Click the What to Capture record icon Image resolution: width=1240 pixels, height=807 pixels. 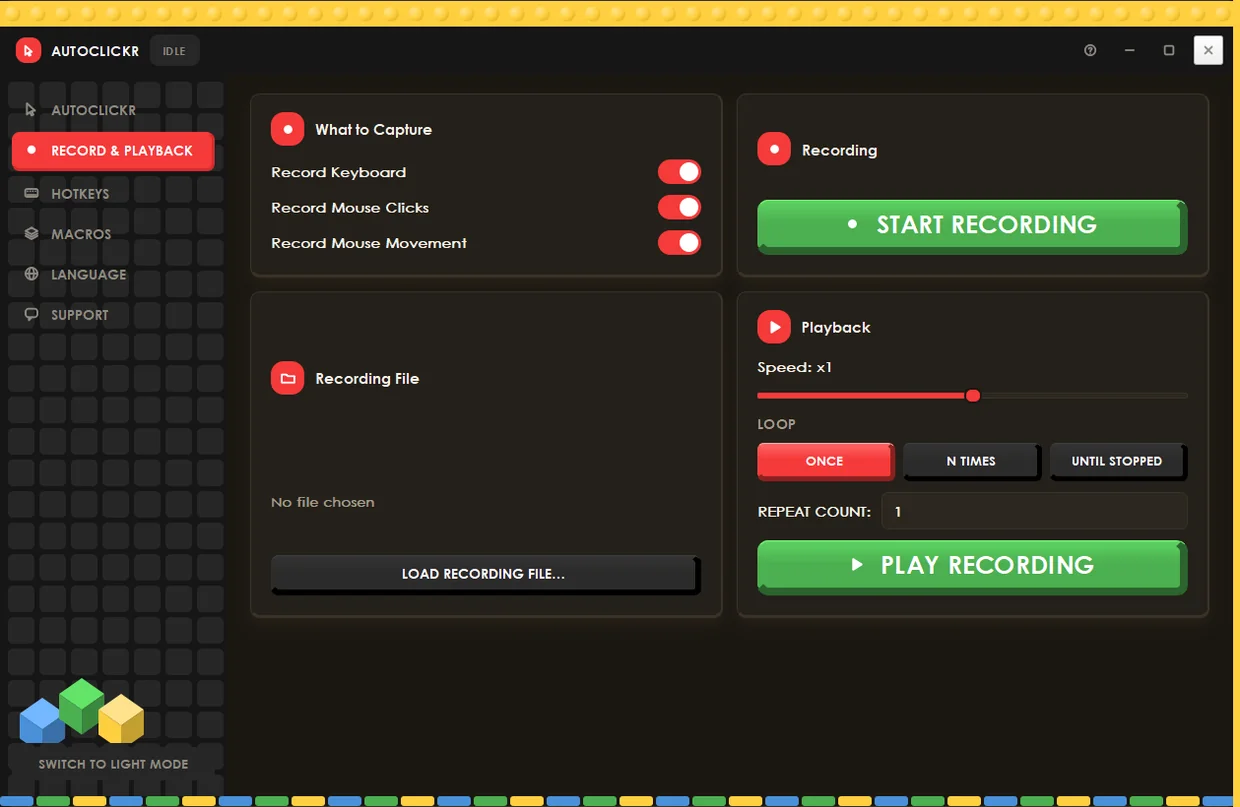pyautogui.click(x=287, y=129)
